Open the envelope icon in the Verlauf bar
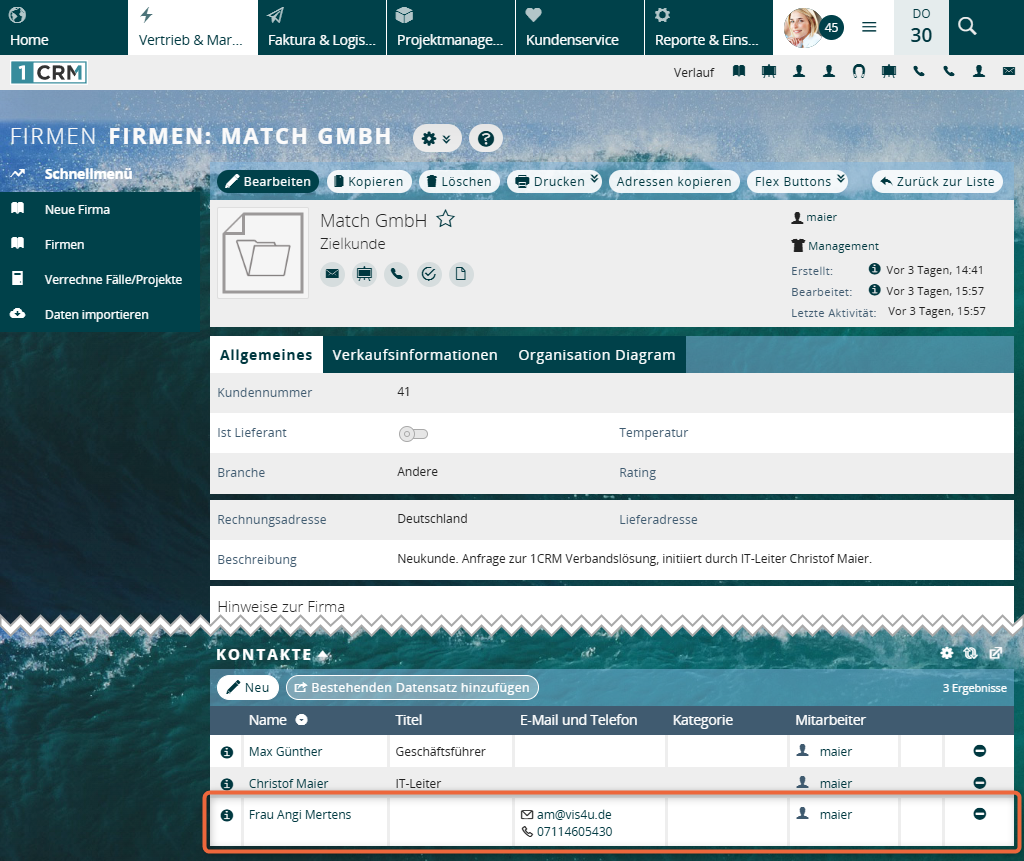The height and width of the screenshot is (861, 1024). coord(1009,71)
